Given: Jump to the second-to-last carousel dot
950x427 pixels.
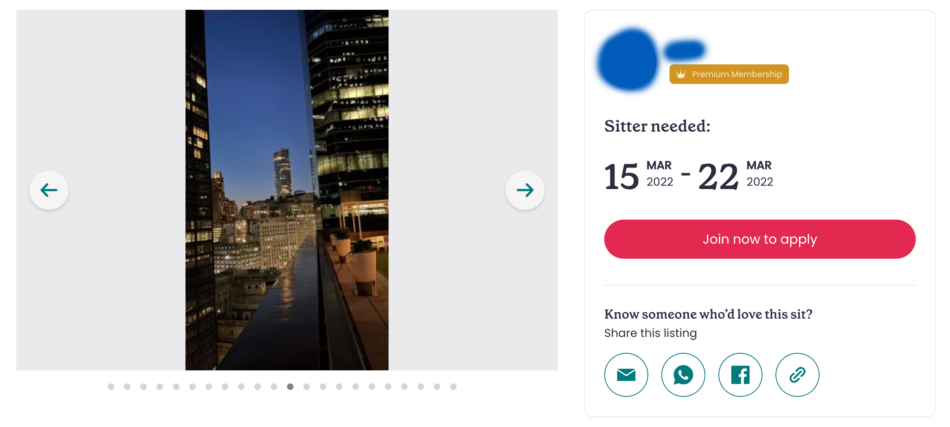Looking at the screenshot, I should click(437, 386).
